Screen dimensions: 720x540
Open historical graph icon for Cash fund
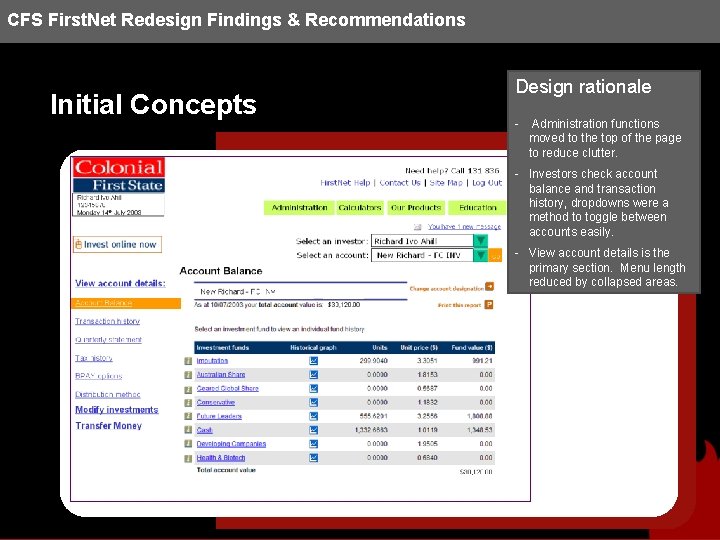click(x=314, y=430)
